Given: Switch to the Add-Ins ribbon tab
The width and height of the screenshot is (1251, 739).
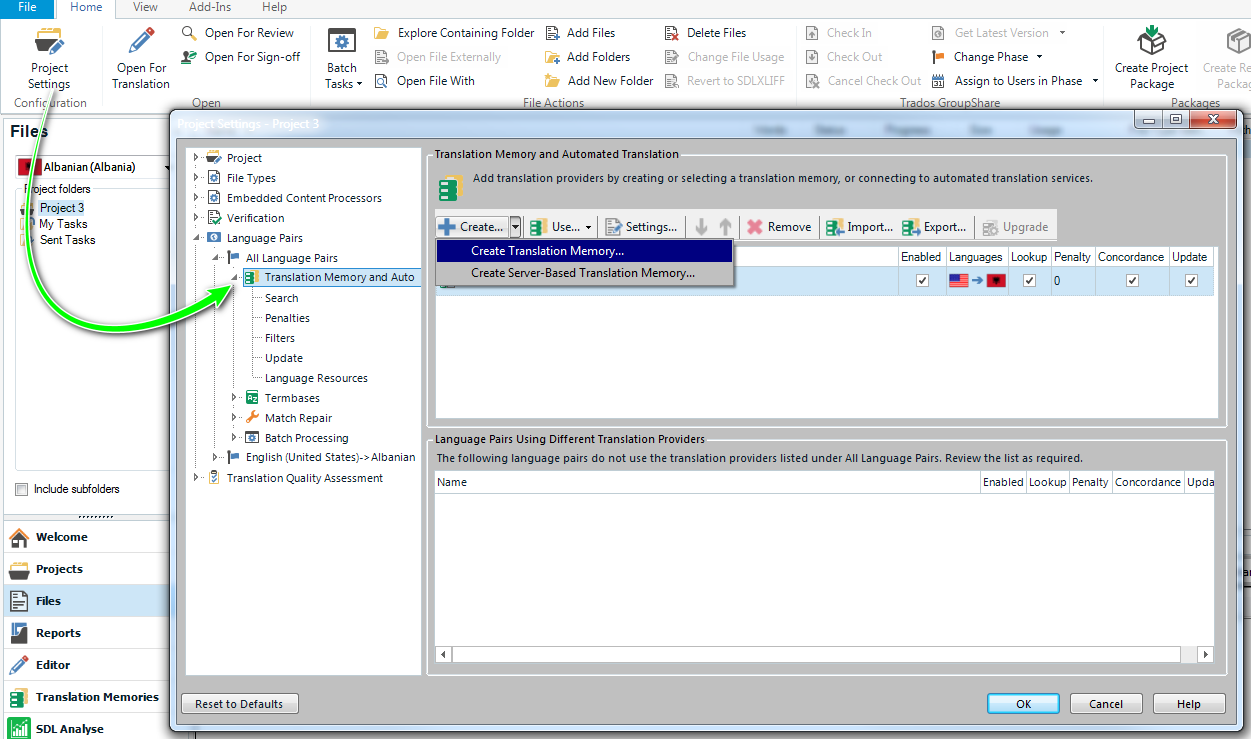Looking at the screenshot, I should (x=210, y=7).
